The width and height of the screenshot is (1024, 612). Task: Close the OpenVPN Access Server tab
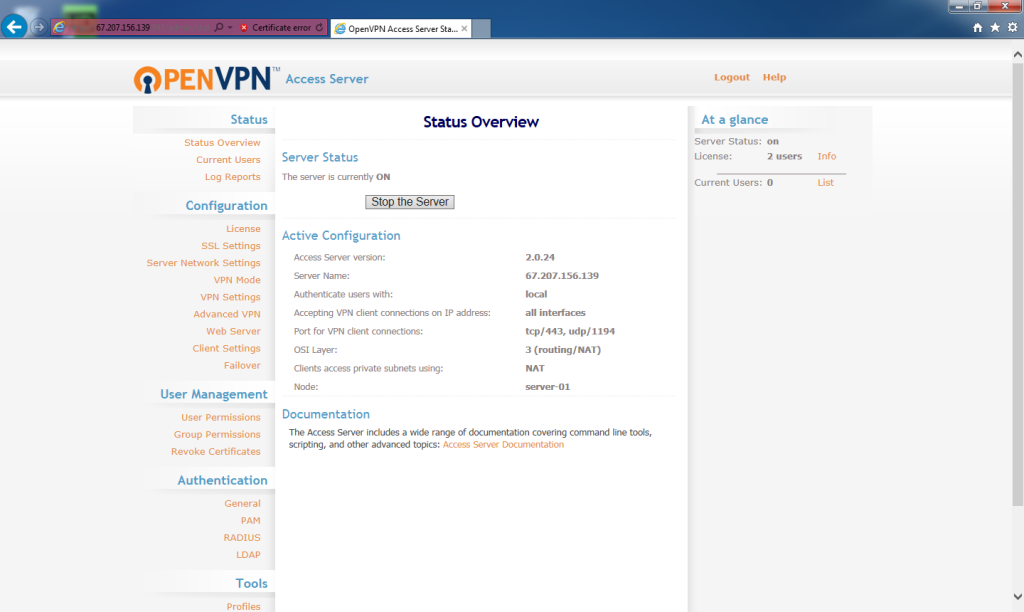coord(464,29)
